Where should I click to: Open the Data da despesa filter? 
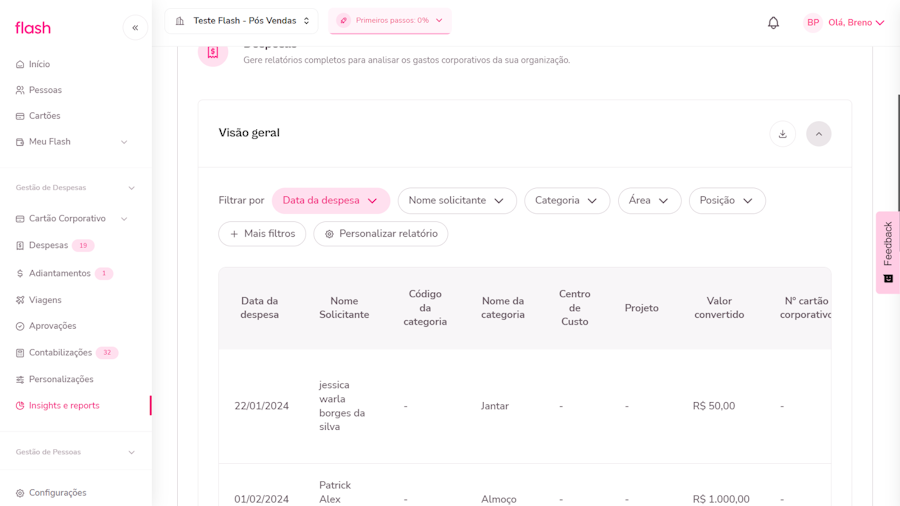pyautogui.click(x=331, y=201)
